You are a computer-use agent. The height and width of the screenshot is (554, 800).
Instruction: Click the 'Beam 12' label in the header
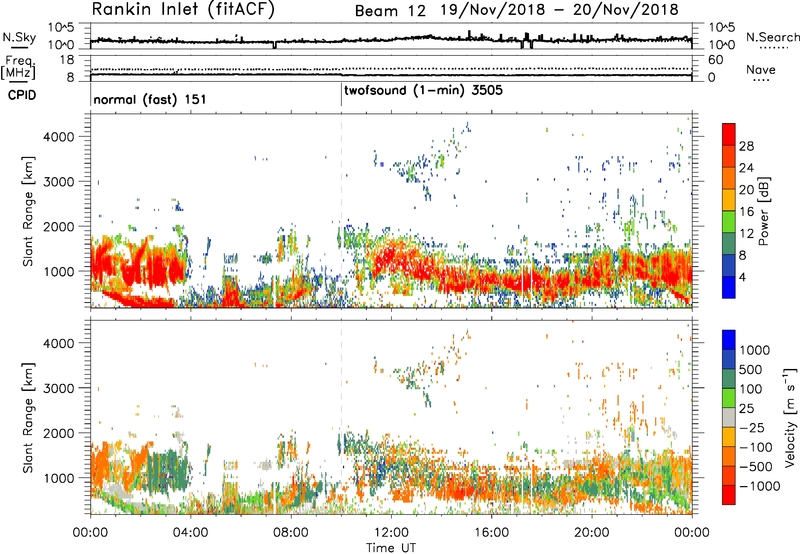[x=390, y=11]
